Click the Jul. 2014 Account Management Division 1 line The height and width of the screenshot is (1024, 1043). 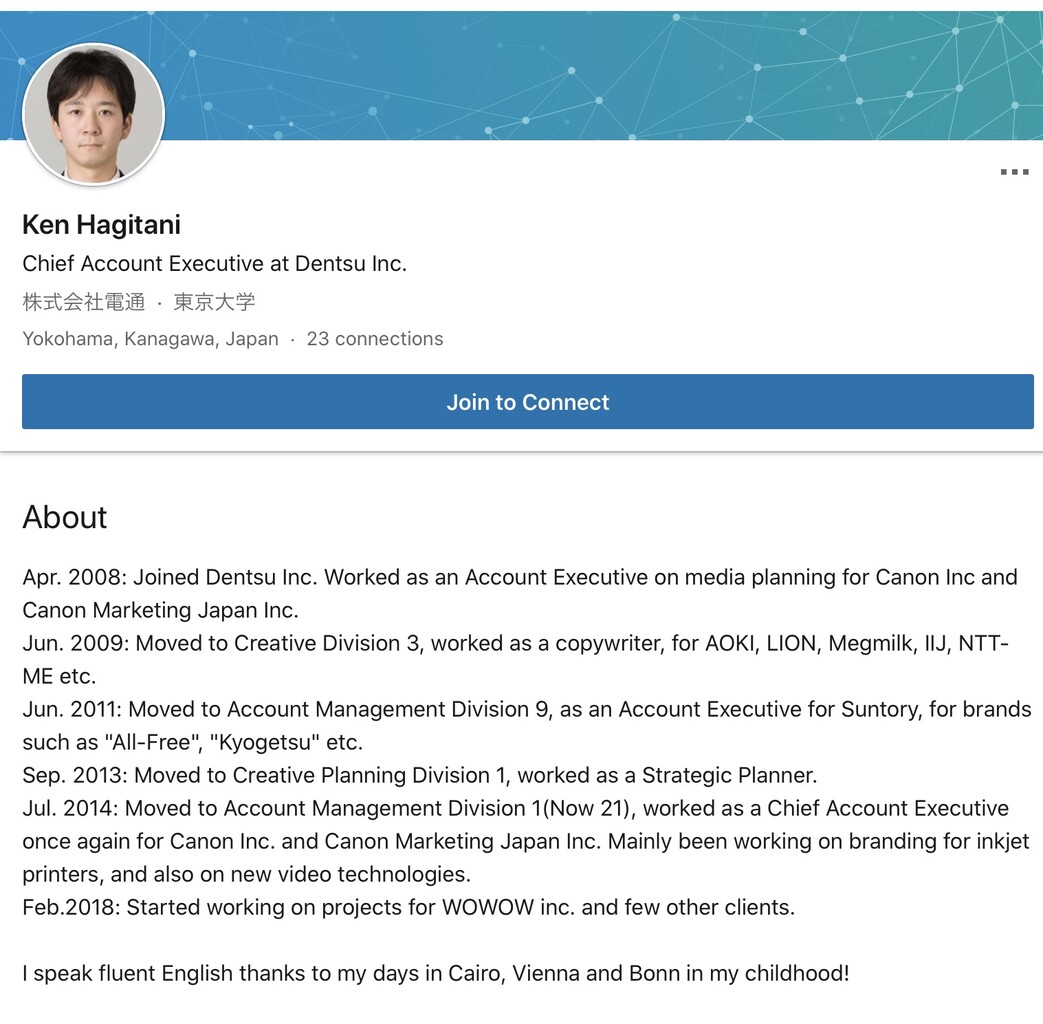[x=525, y=841]
